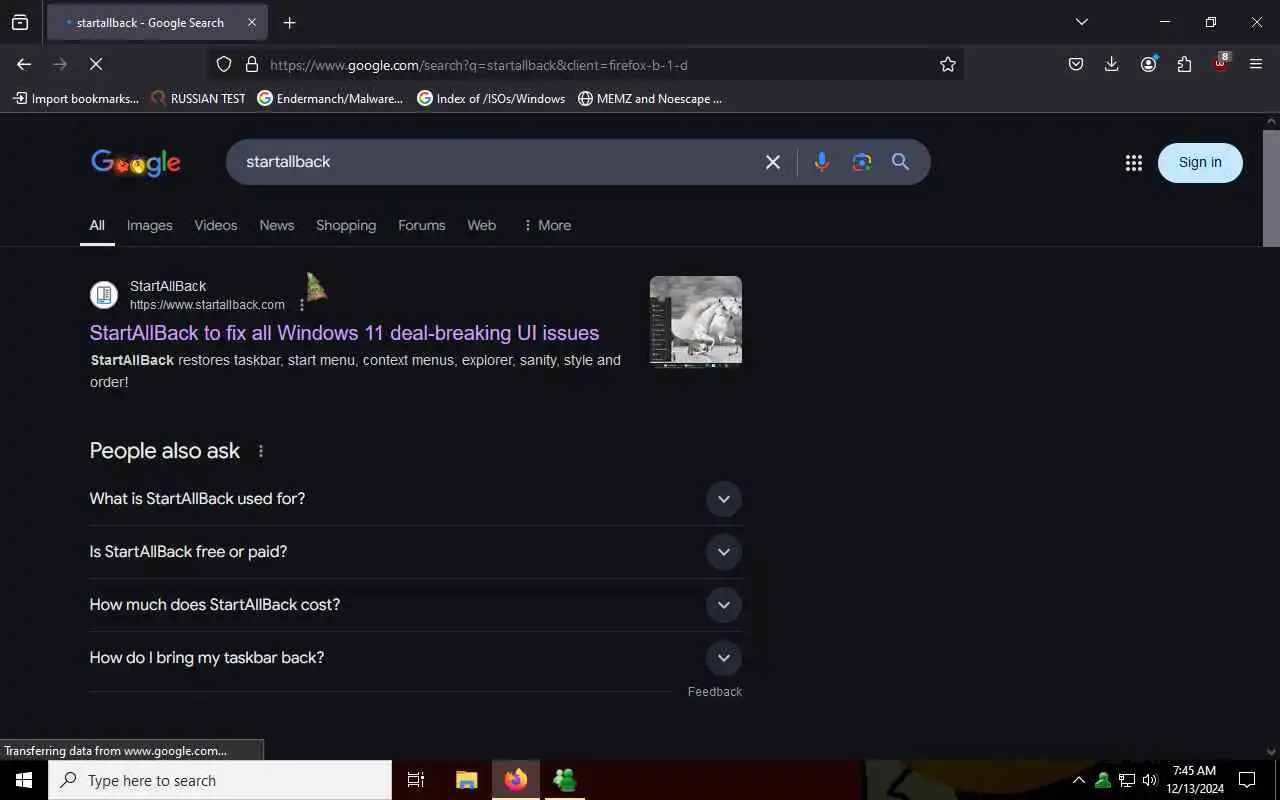Search by image with Google Lens
This screenshot has width=1280, height=800.
tap(861, 162)
